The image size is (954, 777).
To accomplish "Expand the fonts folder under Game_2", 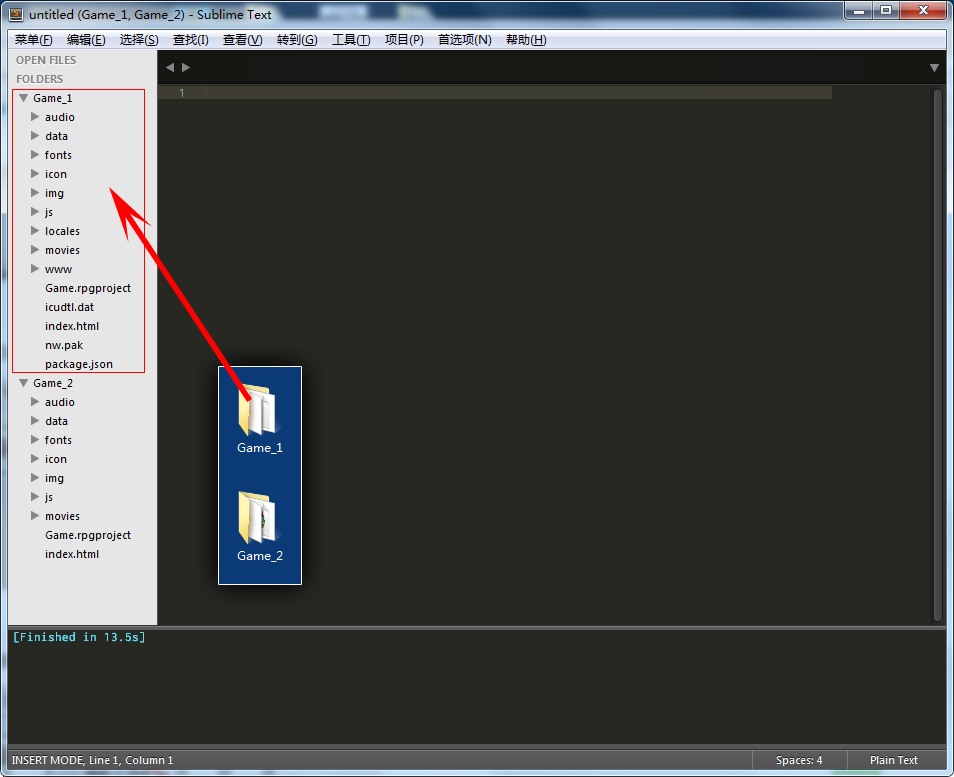I will (x=35, y=439).
